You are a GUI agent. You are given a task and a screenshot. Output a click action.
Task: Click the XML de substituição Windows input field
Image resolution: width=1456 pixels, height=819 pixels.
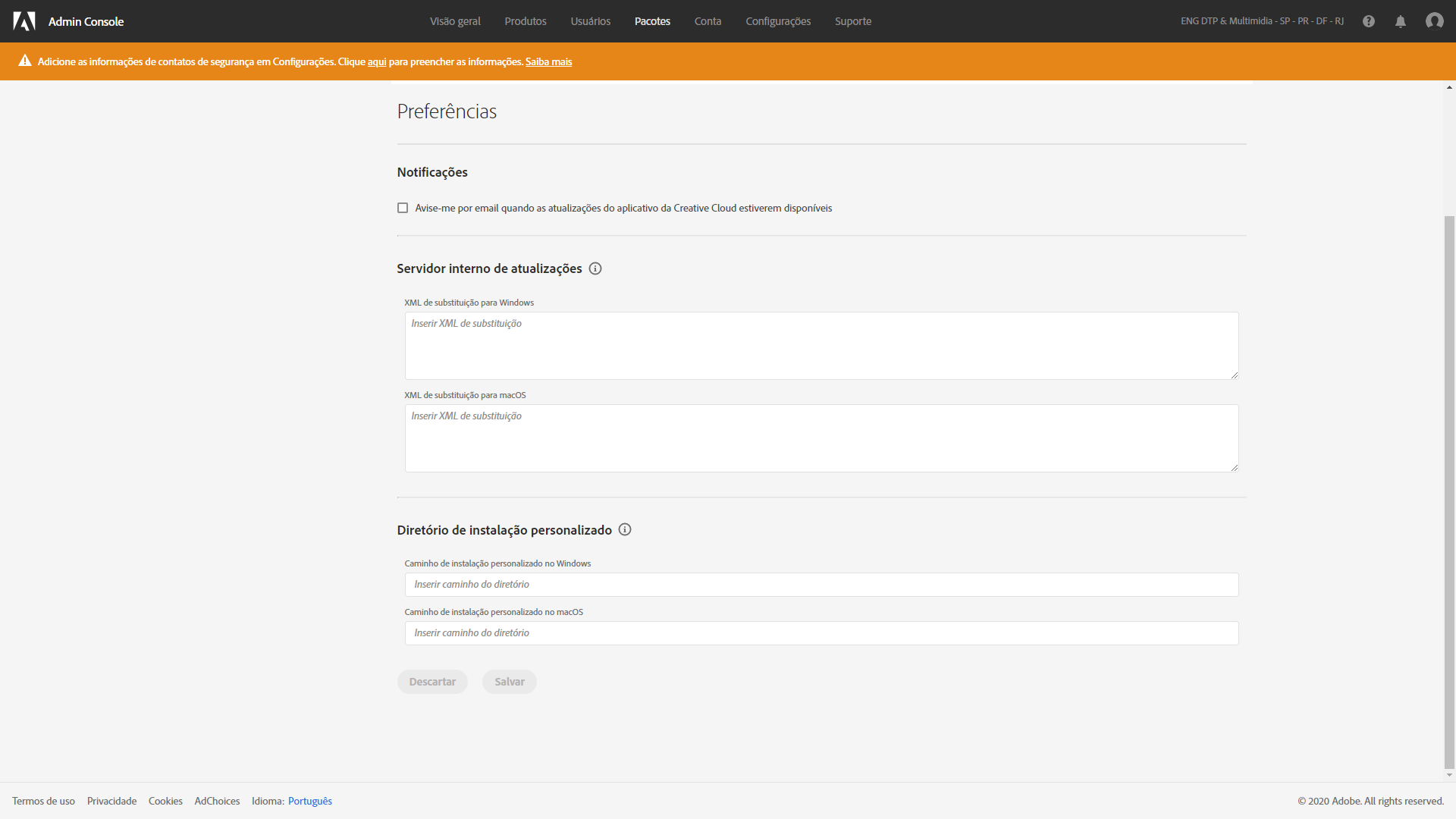[x=821, y=345]
